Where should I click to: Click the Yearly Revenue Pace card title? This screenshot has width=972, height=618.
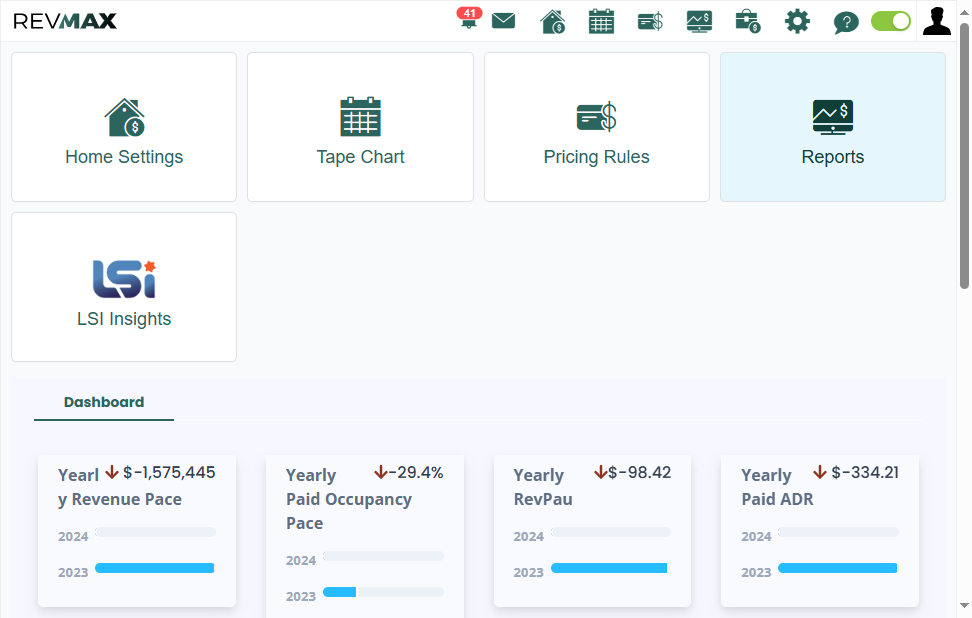pos(120,487)
